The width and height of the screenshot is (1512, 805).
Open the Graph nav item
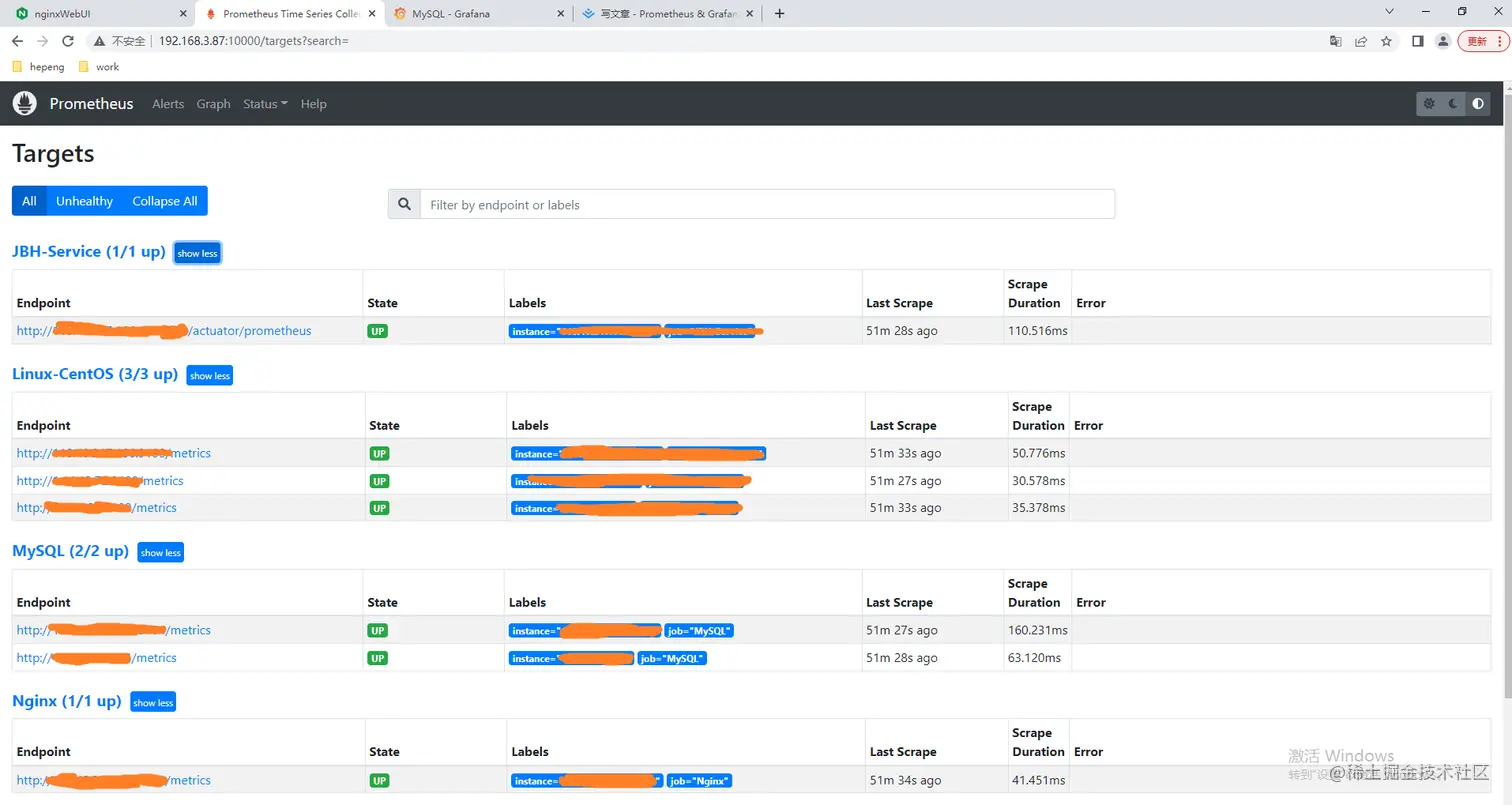click(x=213, y=104)
